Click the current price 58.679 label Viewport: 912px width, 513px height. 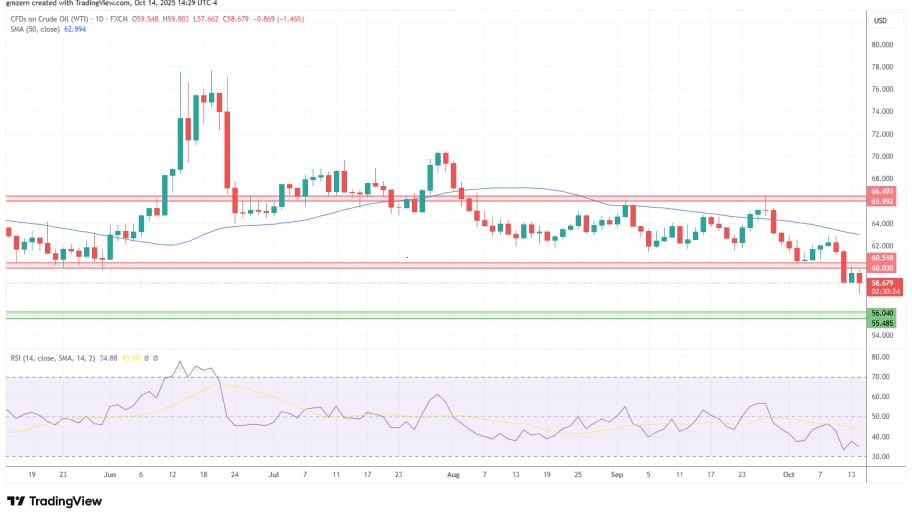coord(882,283)
